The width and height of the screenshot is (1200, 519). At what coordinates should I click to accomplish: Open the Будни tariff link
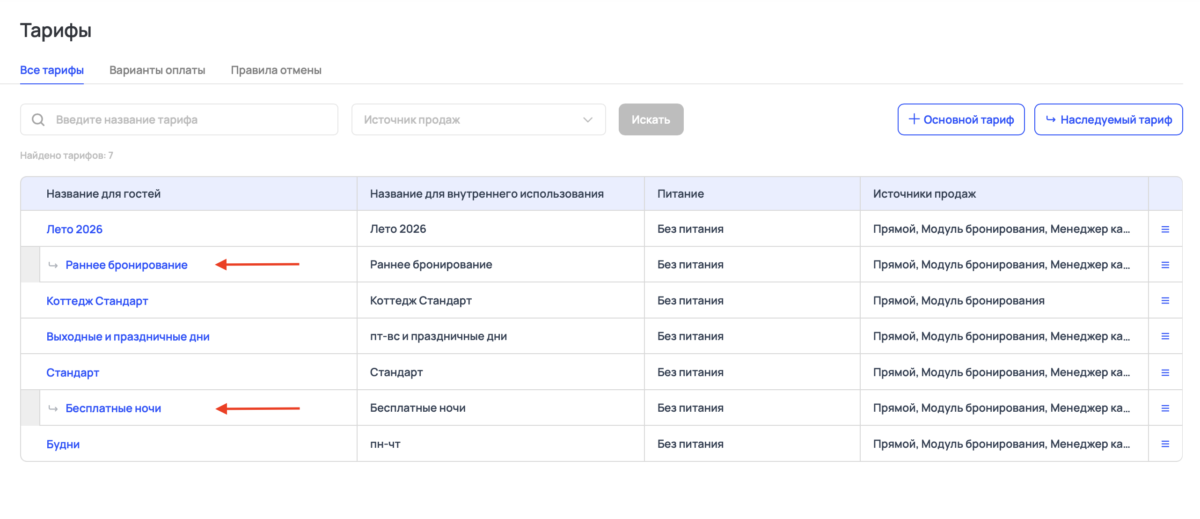pyautogui.click(x=63, y=444)
